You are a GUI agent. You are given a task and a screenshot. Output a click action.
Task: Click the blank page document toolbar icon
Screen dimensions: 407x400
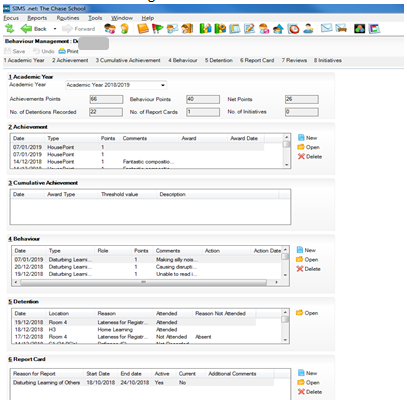[235, 29]
